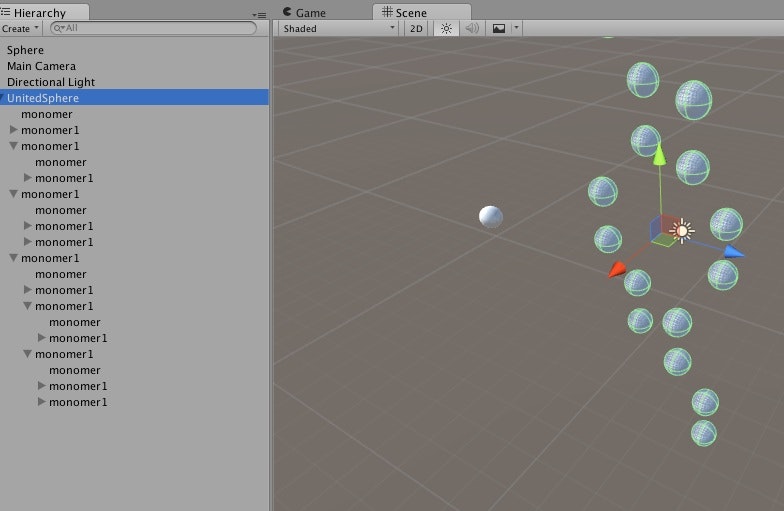Viewport: 784px width, 511px height.
Task: Collapse the UnitedSphere disclosure triangle
Action: click(2, 97)
